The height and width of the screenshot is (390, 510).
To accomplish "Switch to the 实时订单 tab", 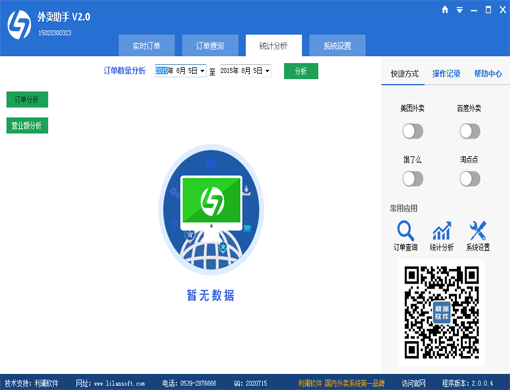I will pos(147,45).
